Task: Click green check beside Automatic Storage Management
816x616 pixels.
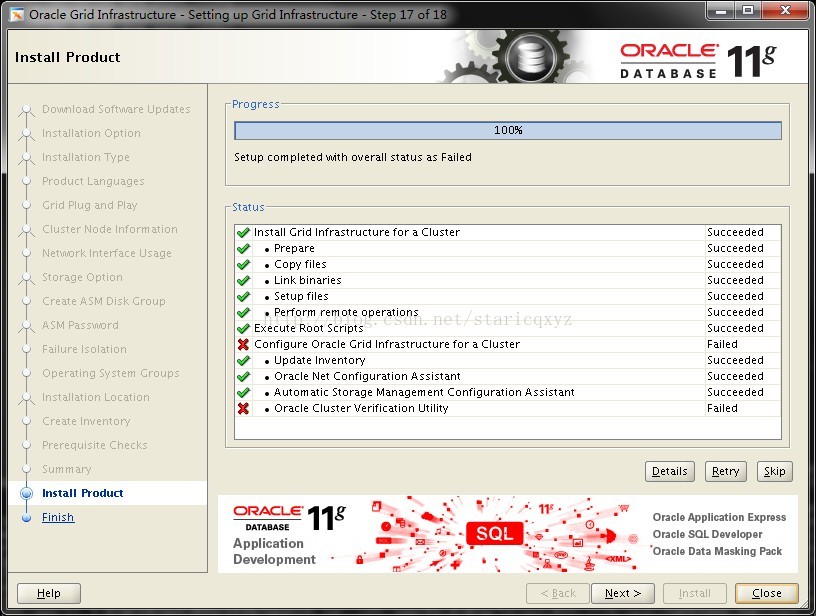Action: click(243, 393)
